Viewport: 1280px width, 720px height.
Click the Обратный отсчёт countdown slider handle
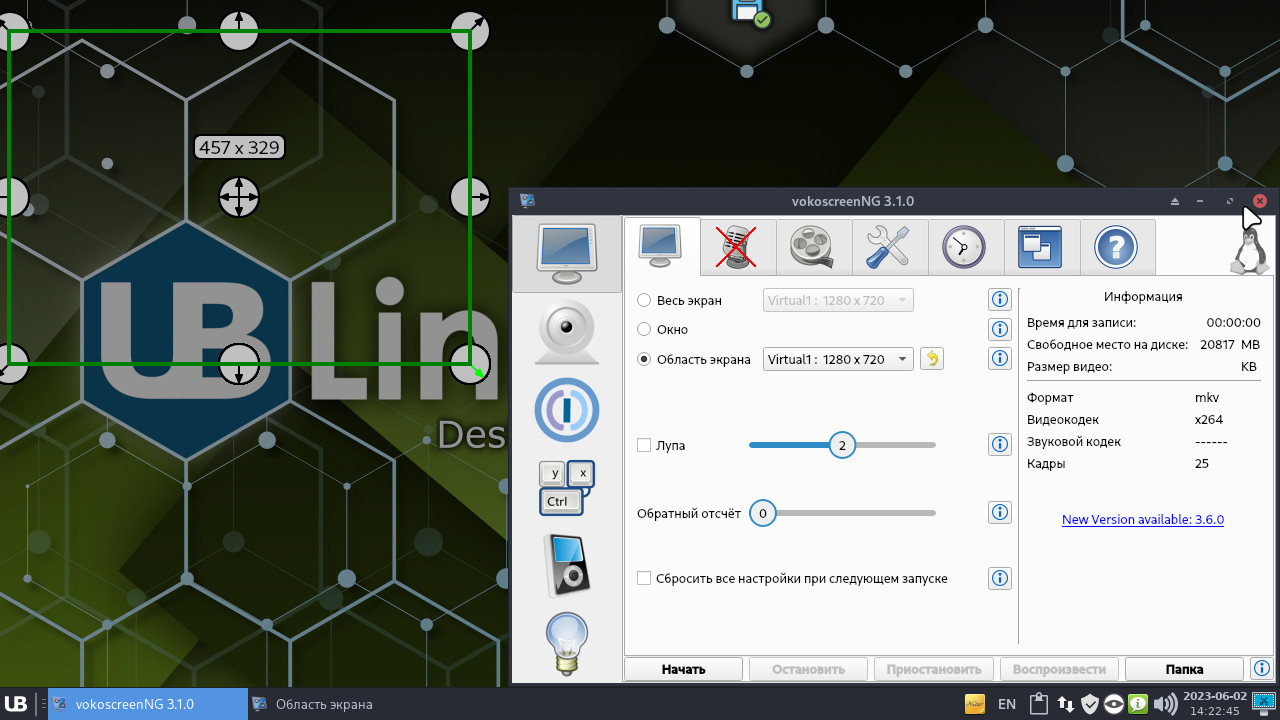point(762,513)
